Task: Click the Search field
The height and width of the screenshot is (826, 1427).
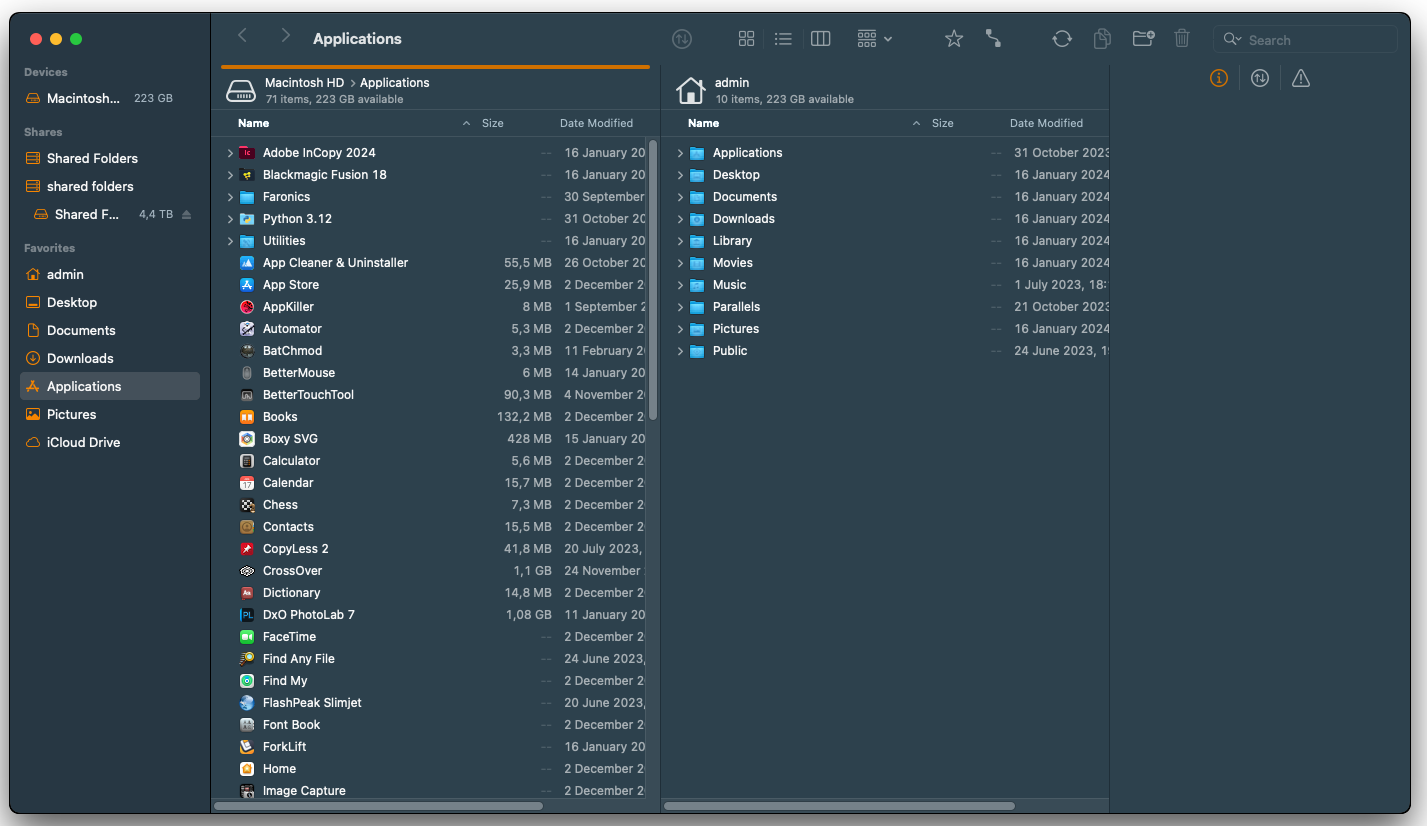Action: (x=1305, y=40)
